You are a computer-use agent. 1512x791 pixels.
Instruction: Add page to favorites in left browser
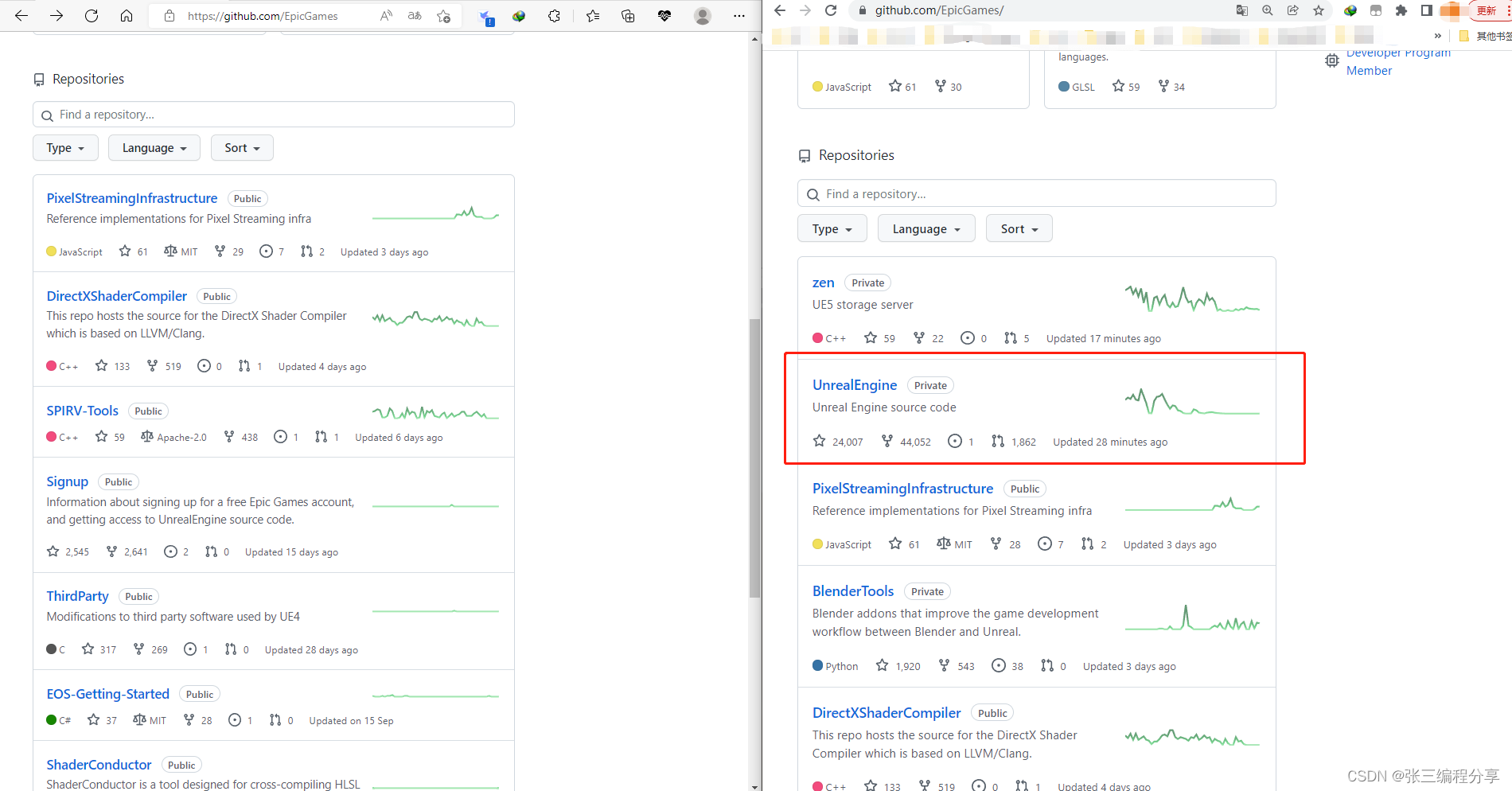click(443, 16)
